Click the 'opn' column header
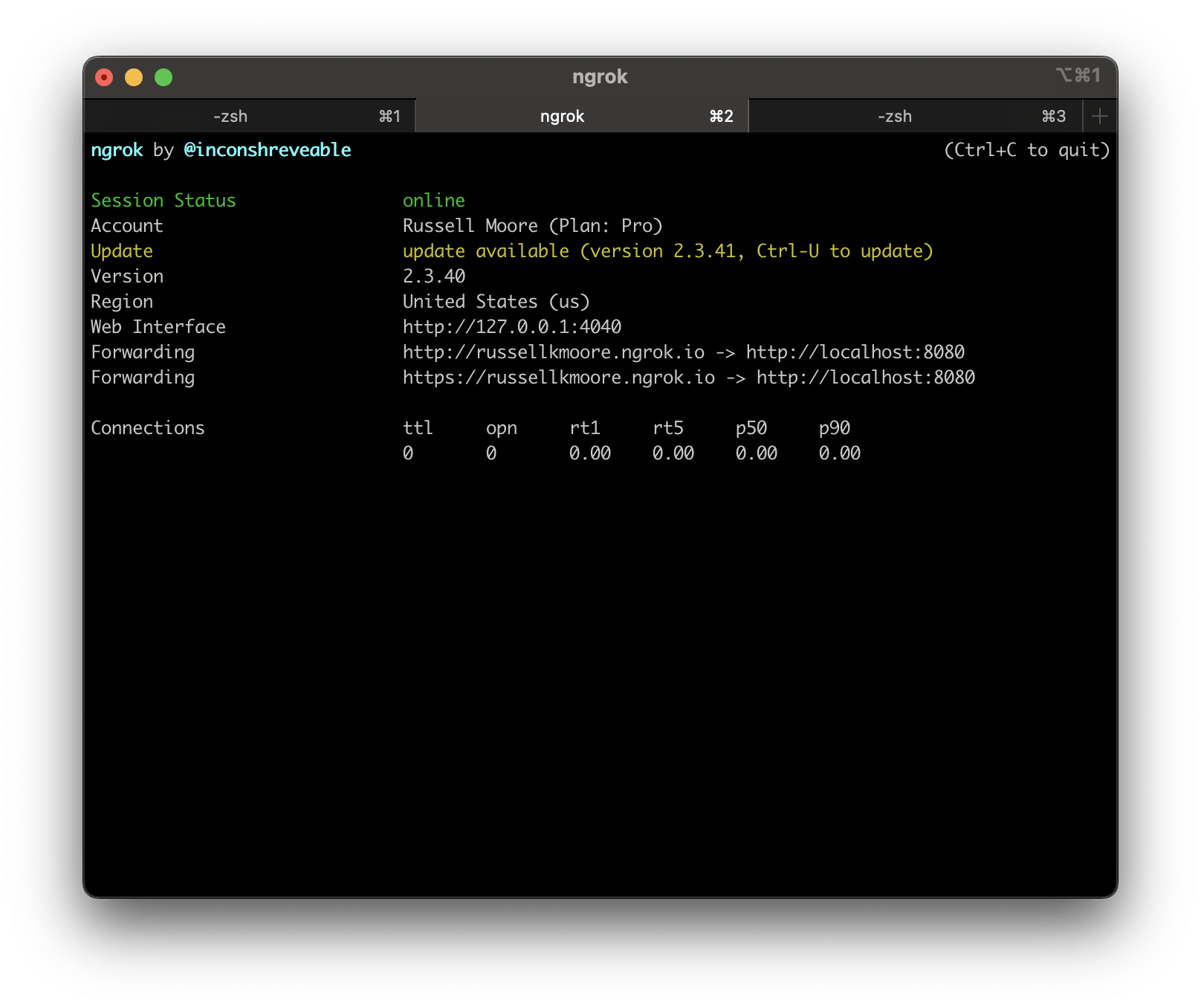The width and height of the screenshot is (1201, 1008). [502, 429]
